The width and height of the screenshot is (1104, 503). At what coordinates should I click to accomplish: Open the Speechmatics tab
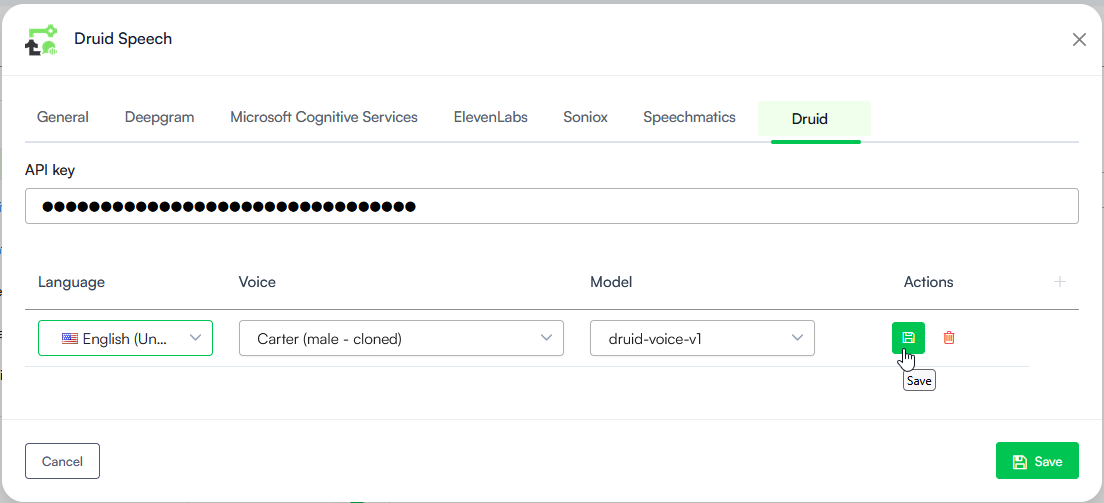(689, 117)
